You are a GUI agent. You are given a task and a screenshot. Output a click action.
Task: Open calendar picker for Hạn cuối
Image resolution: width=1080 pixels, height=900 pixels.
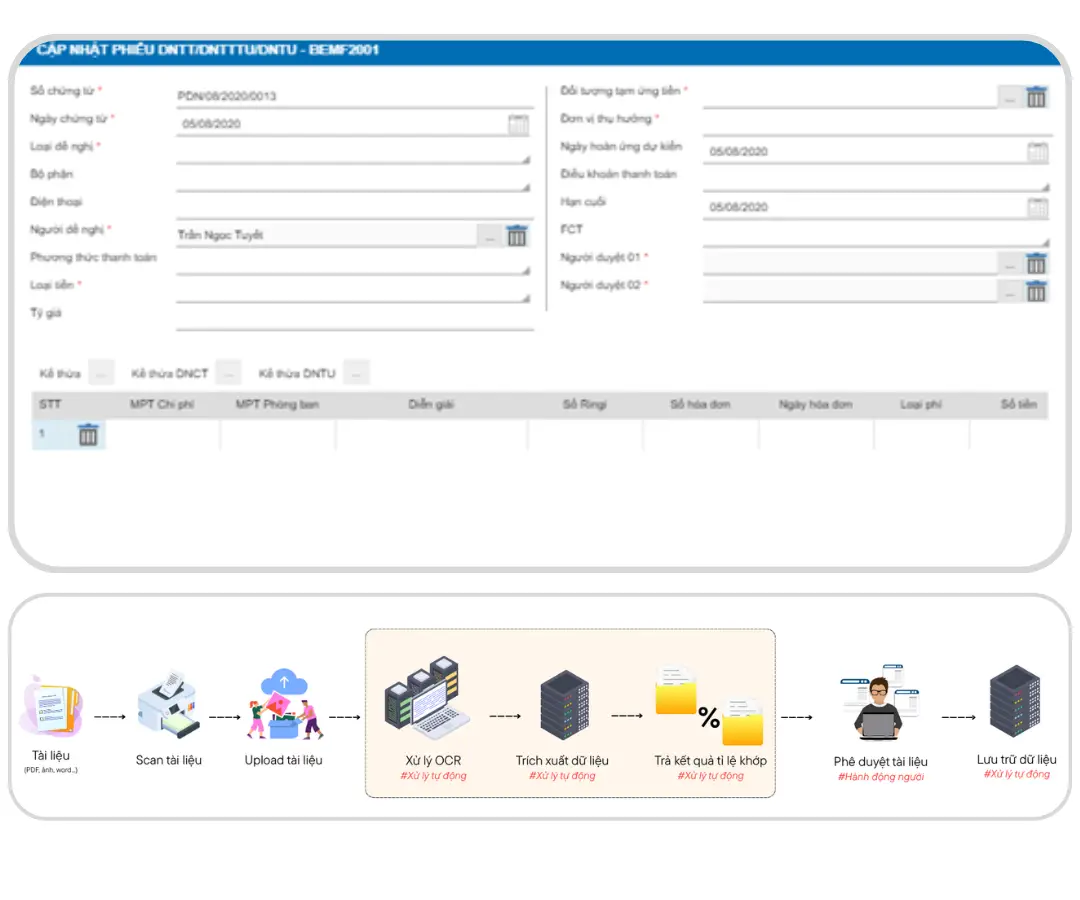pyautogui.click(x=1038, y=208)
